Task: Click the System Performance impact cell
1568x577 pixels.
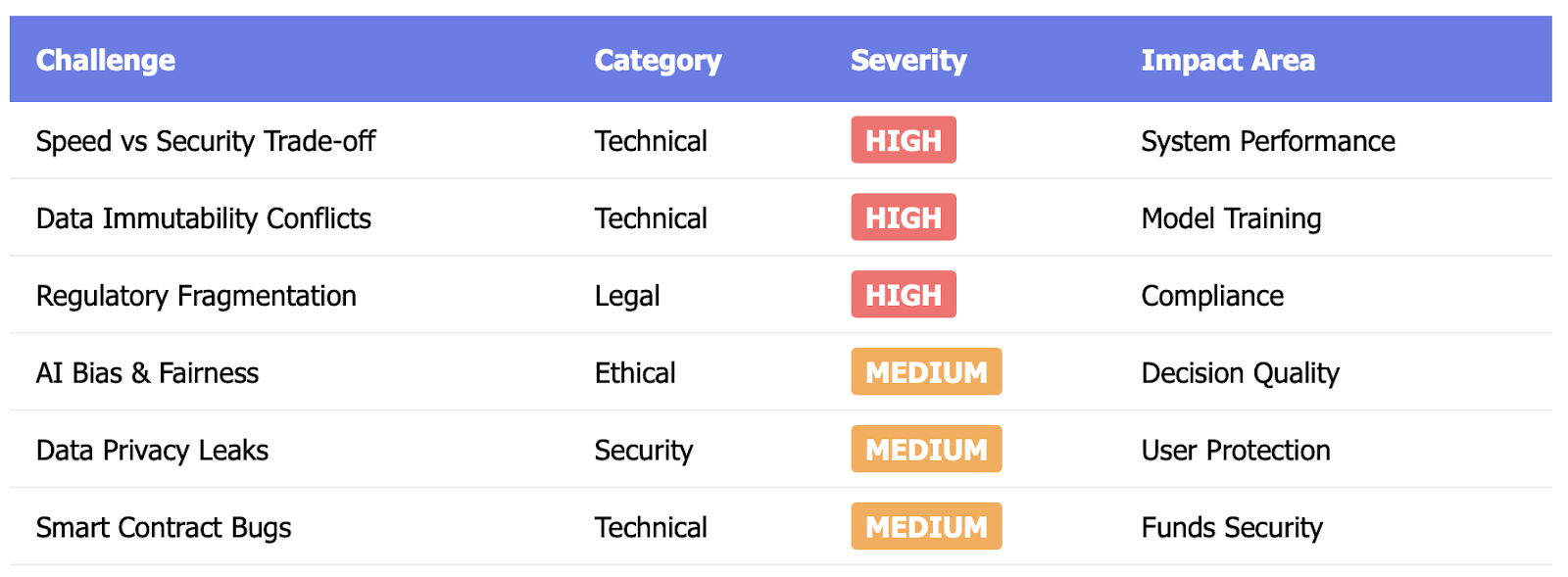Action: coord(1268,141)
